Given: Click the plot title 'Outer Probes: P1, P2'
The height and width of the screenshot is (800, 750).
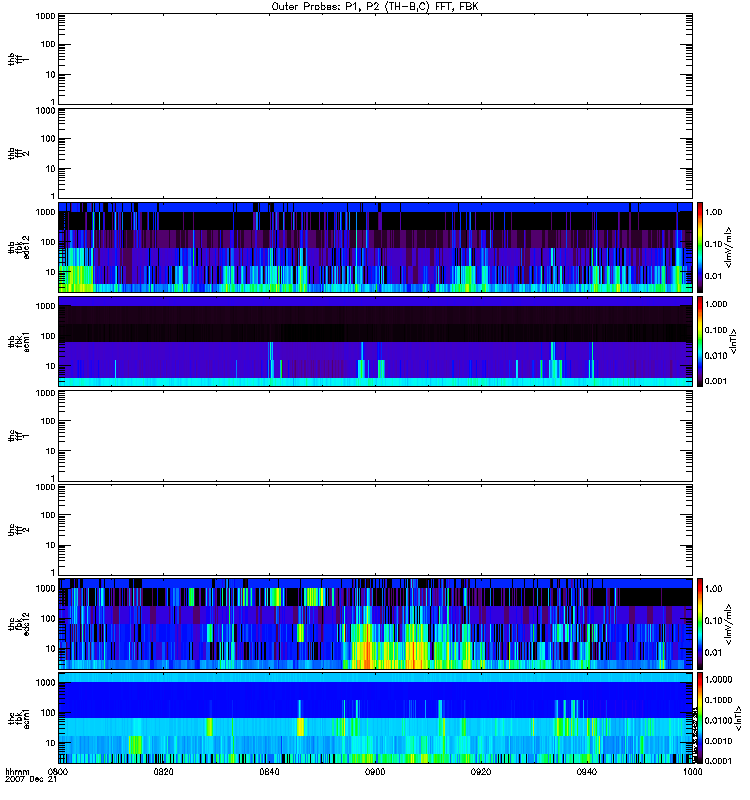Looking at the screenshot, I should (x=375, y=6).
